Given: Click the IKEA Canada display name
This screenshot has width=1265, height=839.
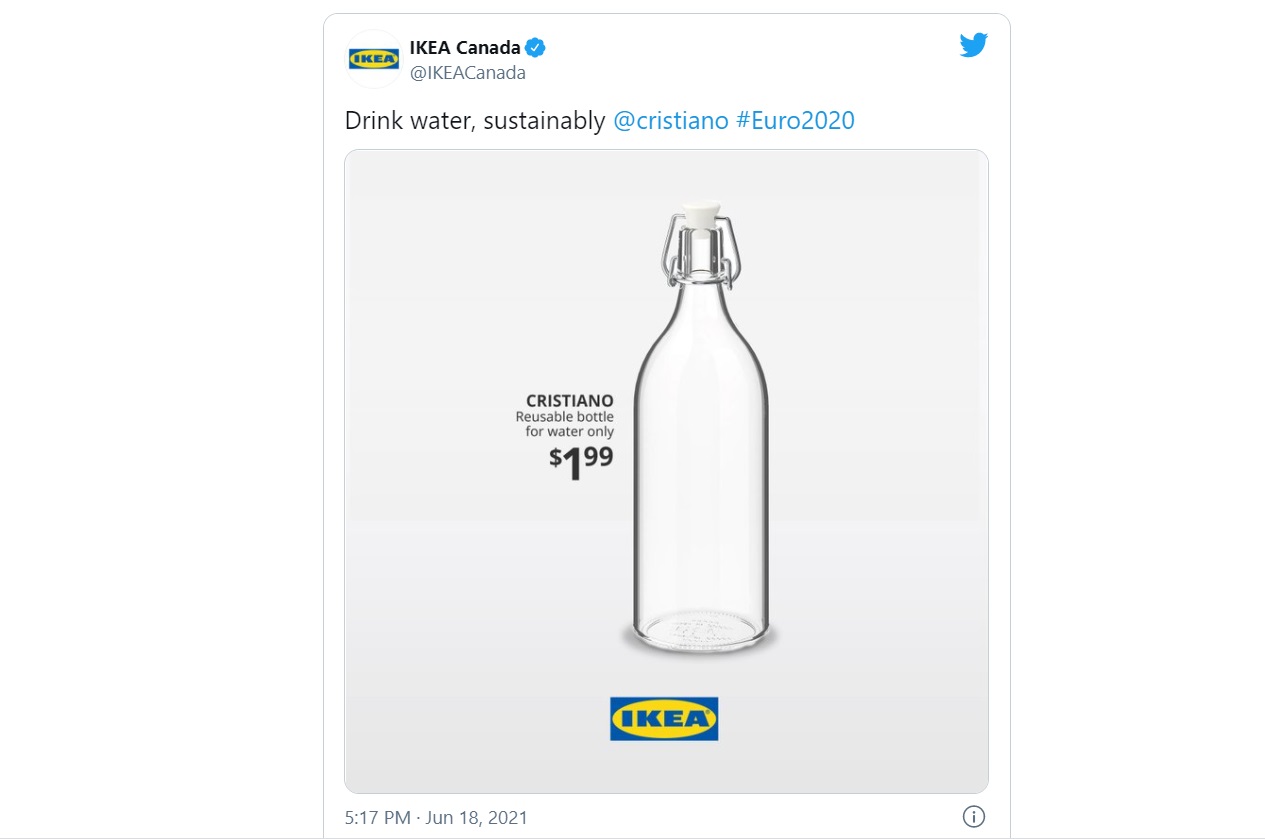Looking at the screenshot, I should point(465,48).
